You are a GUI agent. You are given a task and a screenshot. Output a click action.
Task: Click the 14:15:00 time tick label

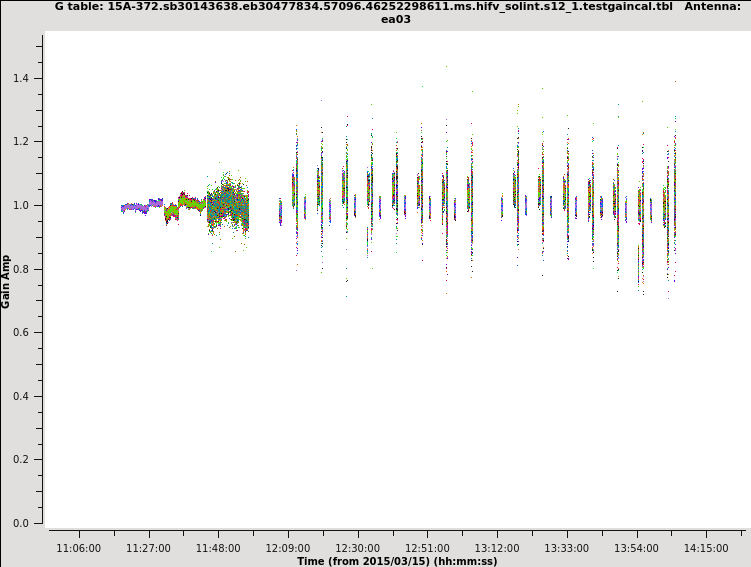click(x=706, y=548)
